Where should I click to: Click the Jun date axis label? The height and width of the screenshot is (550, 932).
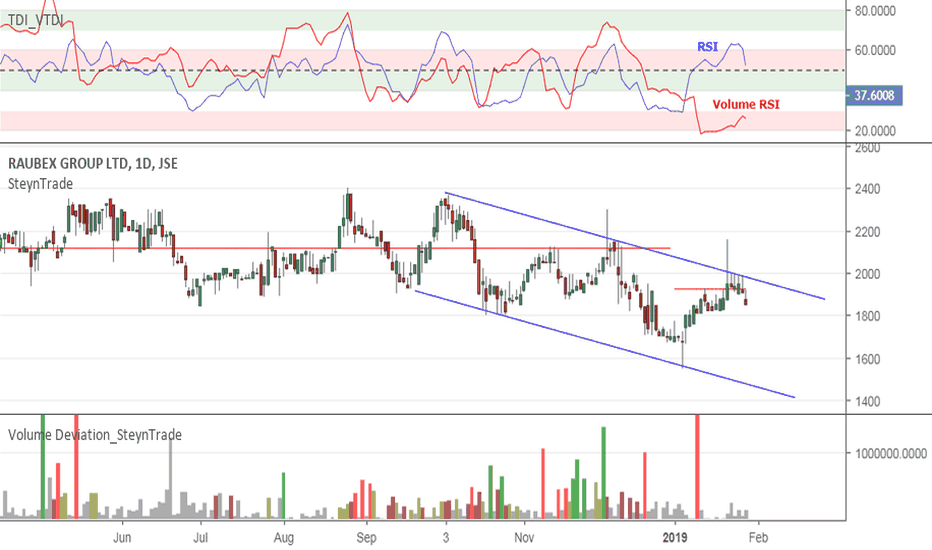pos(122,538)
